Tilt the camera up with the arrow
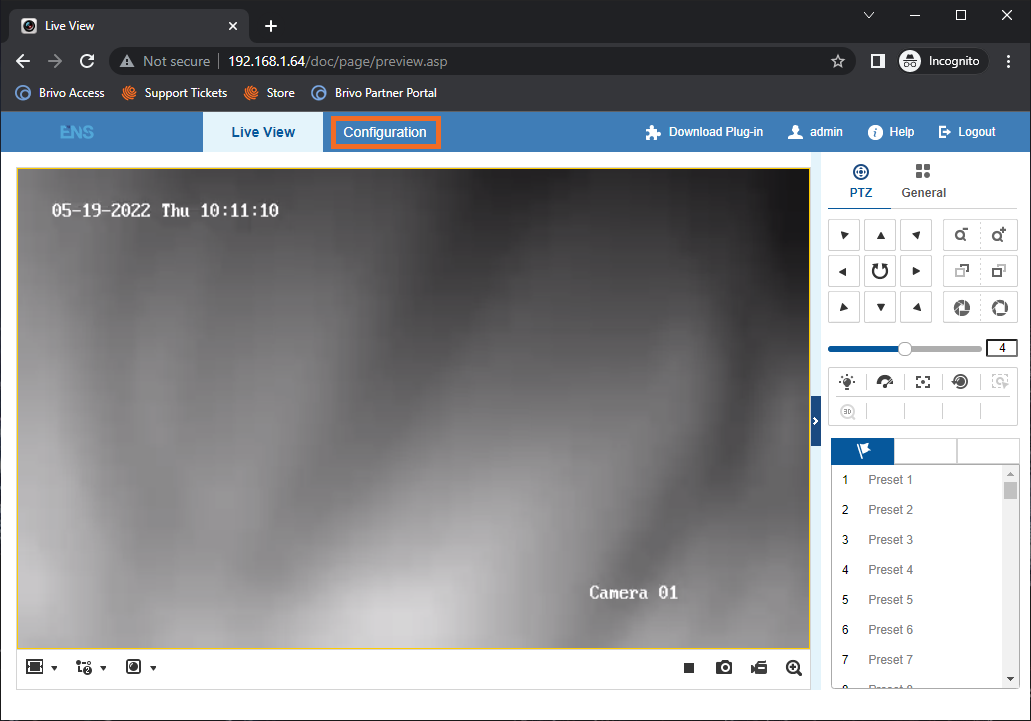1031x721 pixels. tap(880, 236)
